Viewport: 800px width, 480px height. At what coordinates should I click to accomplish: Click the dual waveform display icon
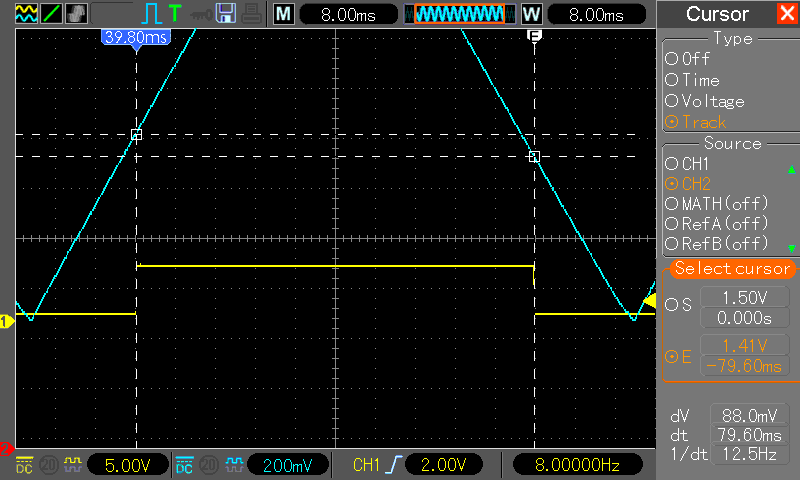[27, 13]
